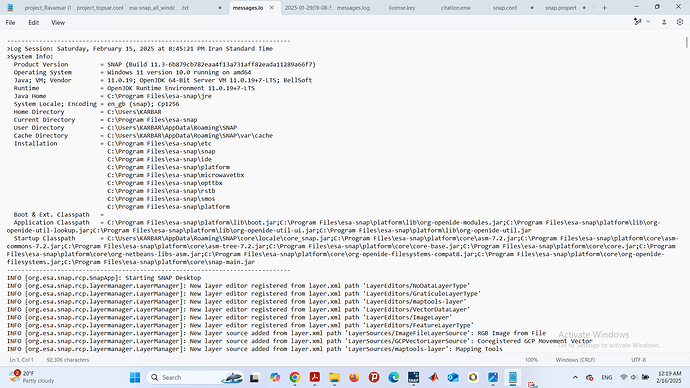Switch to the esa-snap_all_windc tab
The image size is (690, 388).
pos(152,8)
